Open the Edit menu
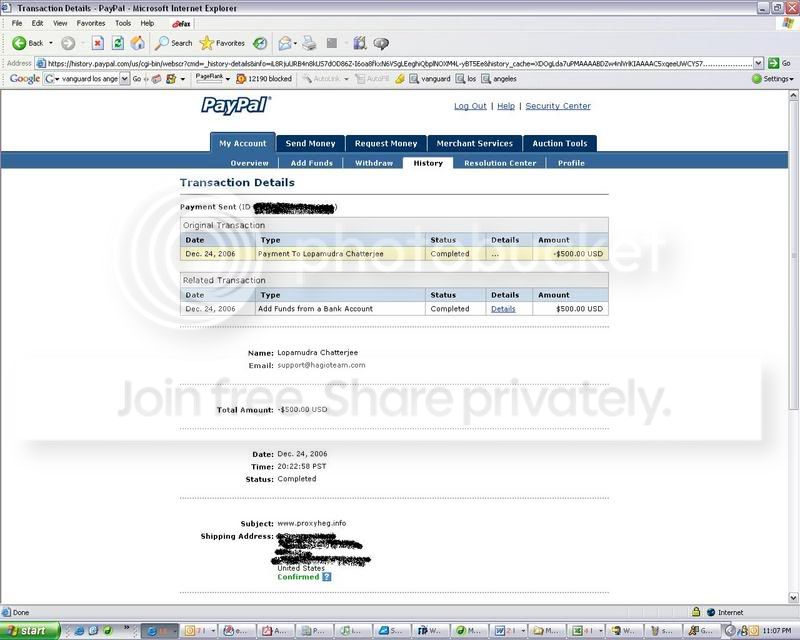 (x=37, y=23)
